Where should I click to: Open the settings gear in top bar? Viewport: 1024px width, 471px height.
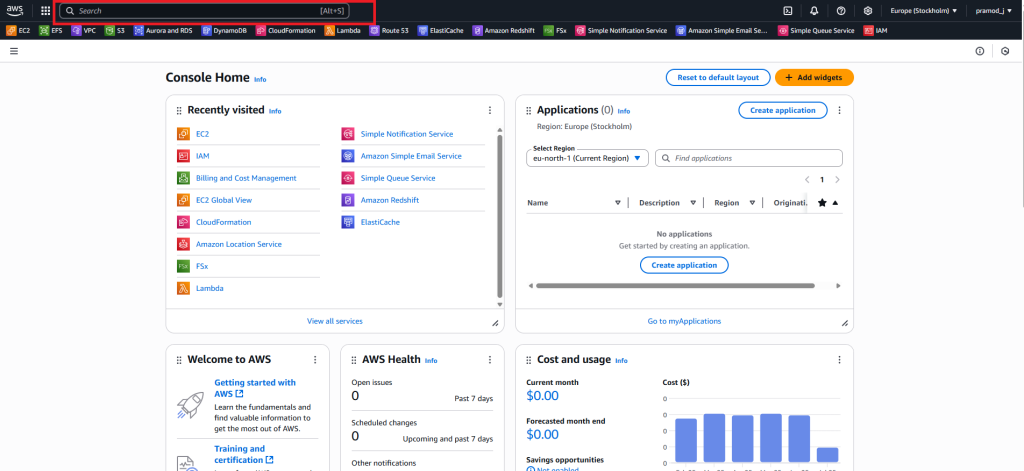tap(868, 10)
